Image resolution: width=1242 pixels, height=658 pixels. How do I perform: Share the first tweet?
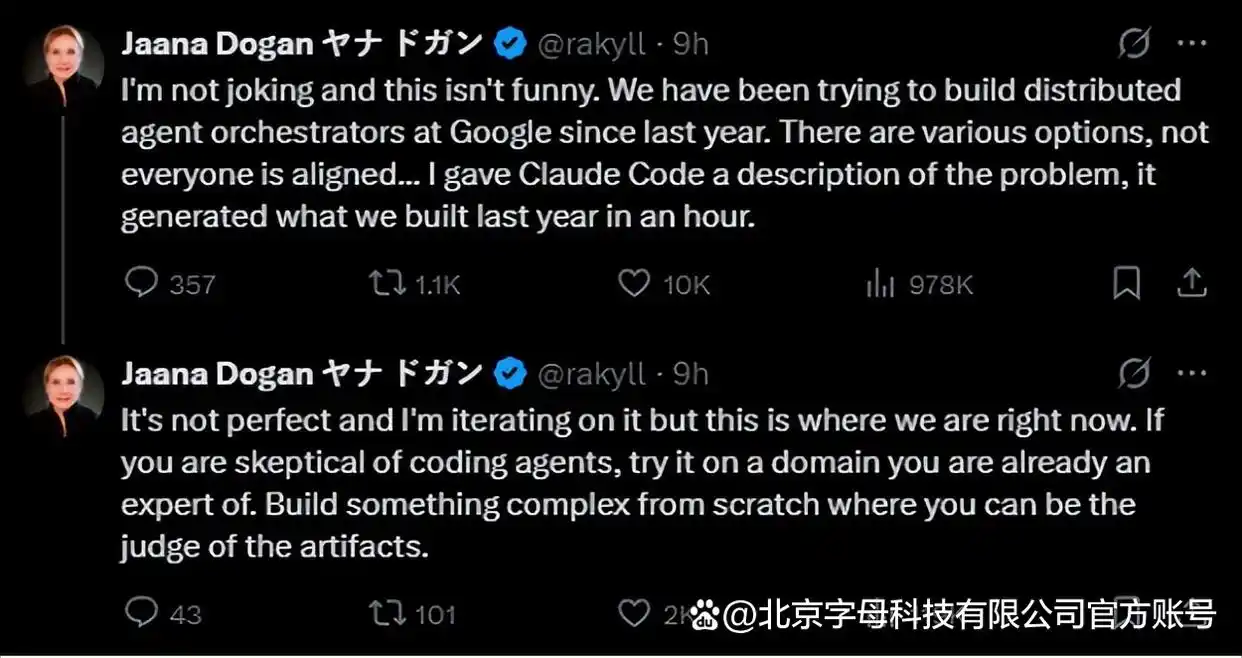1191,284
